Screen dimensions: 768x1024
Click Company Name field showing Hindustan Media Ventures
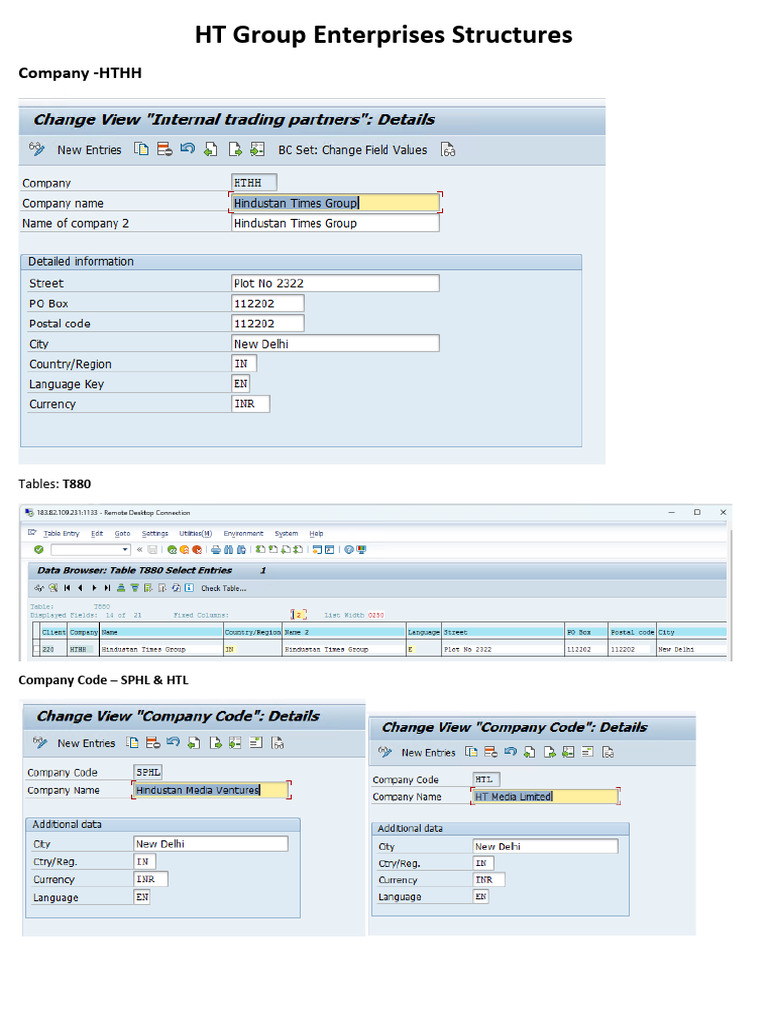tap(210, 790)
